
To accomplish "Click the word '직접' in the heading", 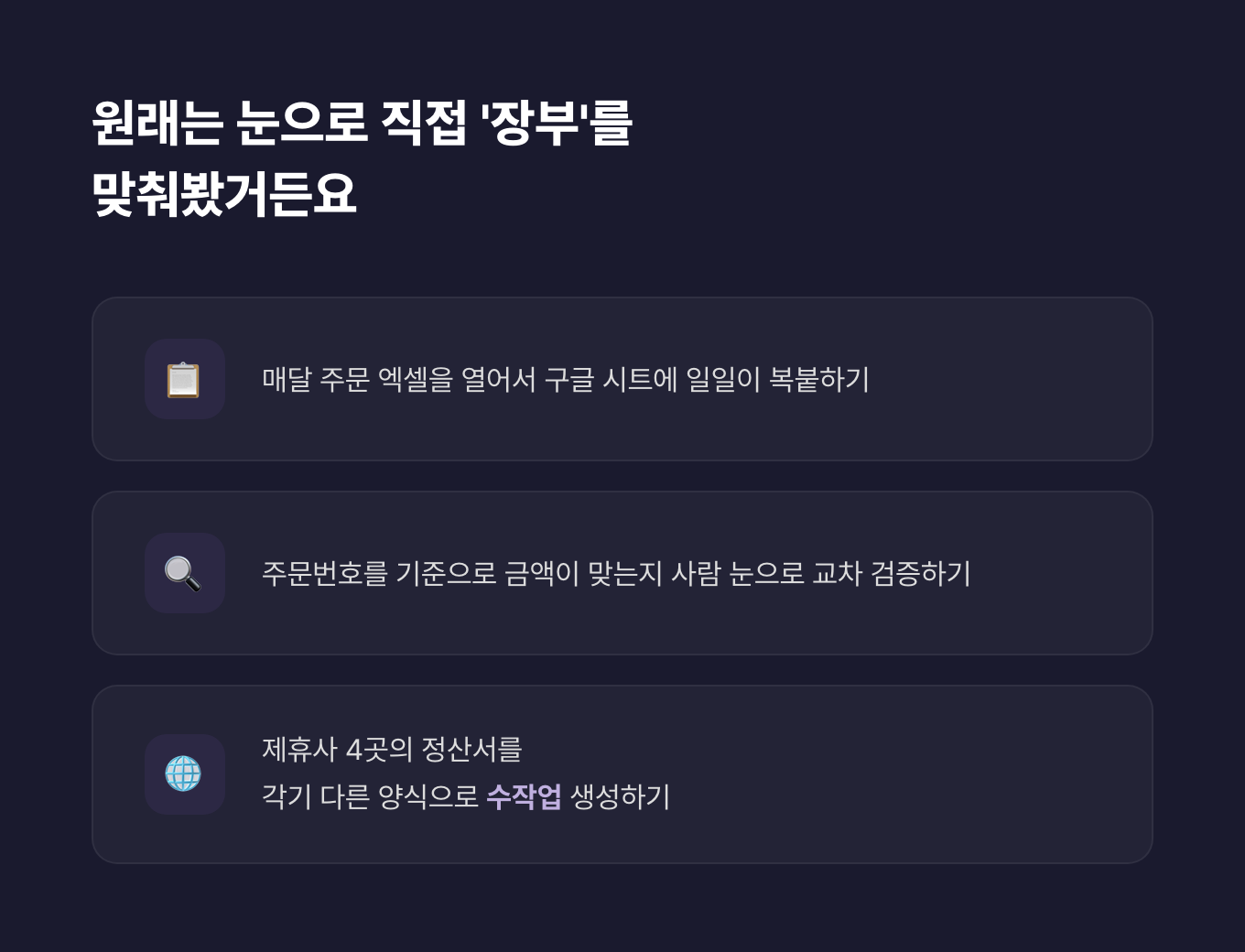I will (423, 124).
